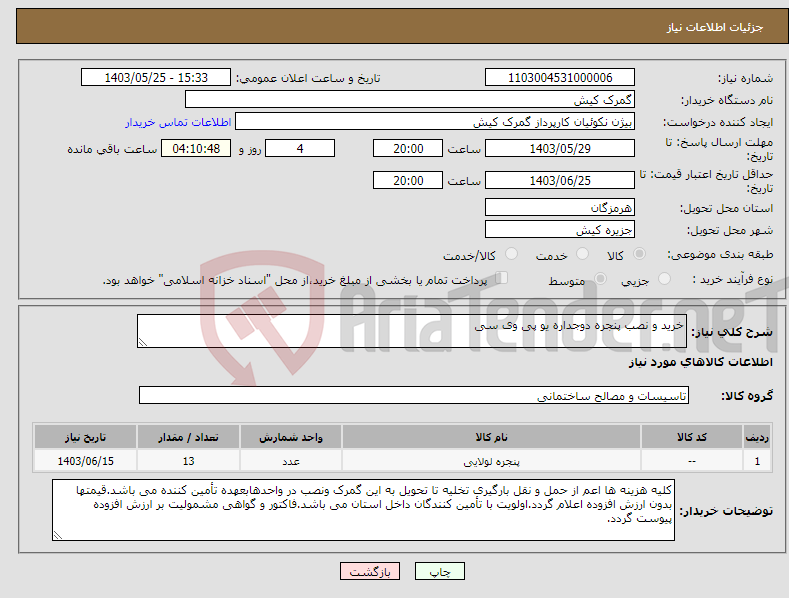
Task: Click the چاپ print button
Action: (440, 571)
